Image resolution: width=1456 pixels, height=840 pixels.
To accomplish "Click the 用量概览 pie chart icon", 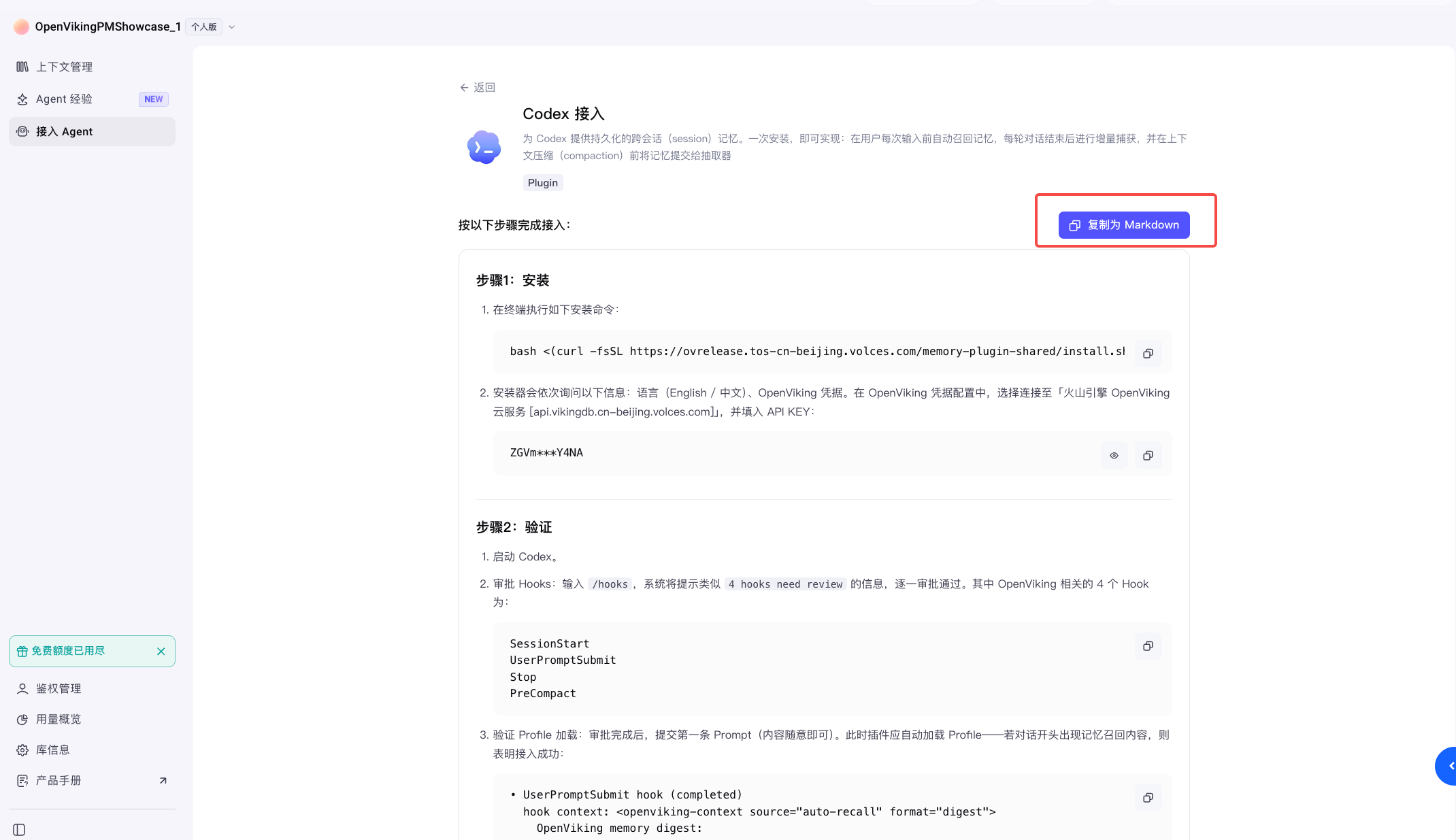I will coord(22,719).
